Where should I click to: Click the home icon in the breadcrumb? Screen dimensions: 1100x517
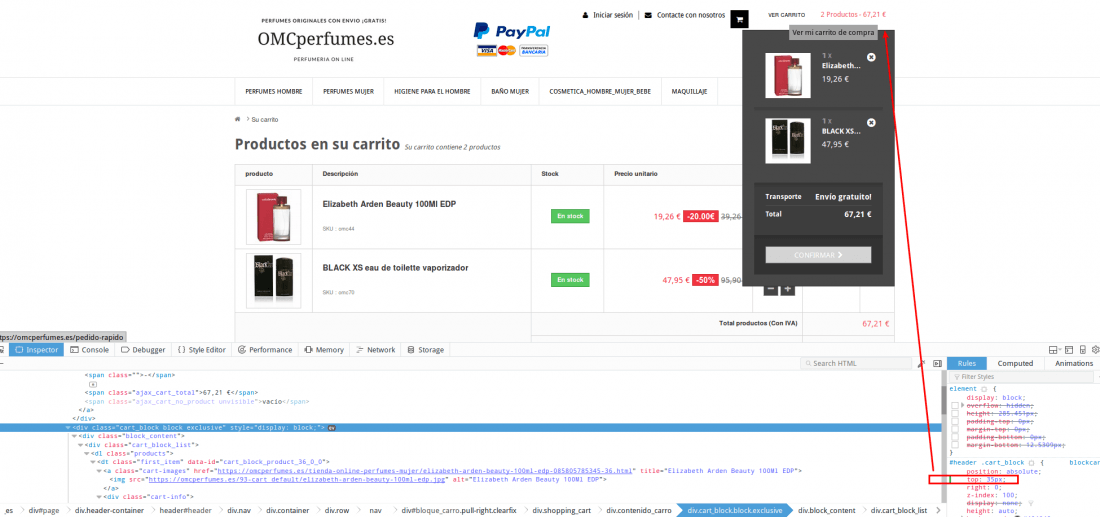(x=239, y=119)
